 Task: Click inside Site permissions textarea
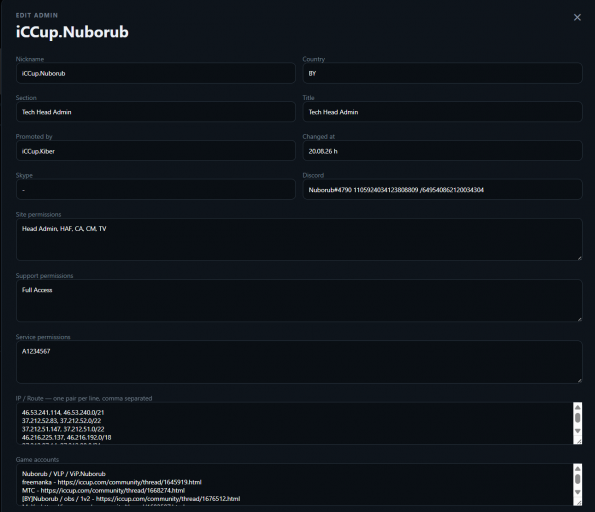(299, 239)
